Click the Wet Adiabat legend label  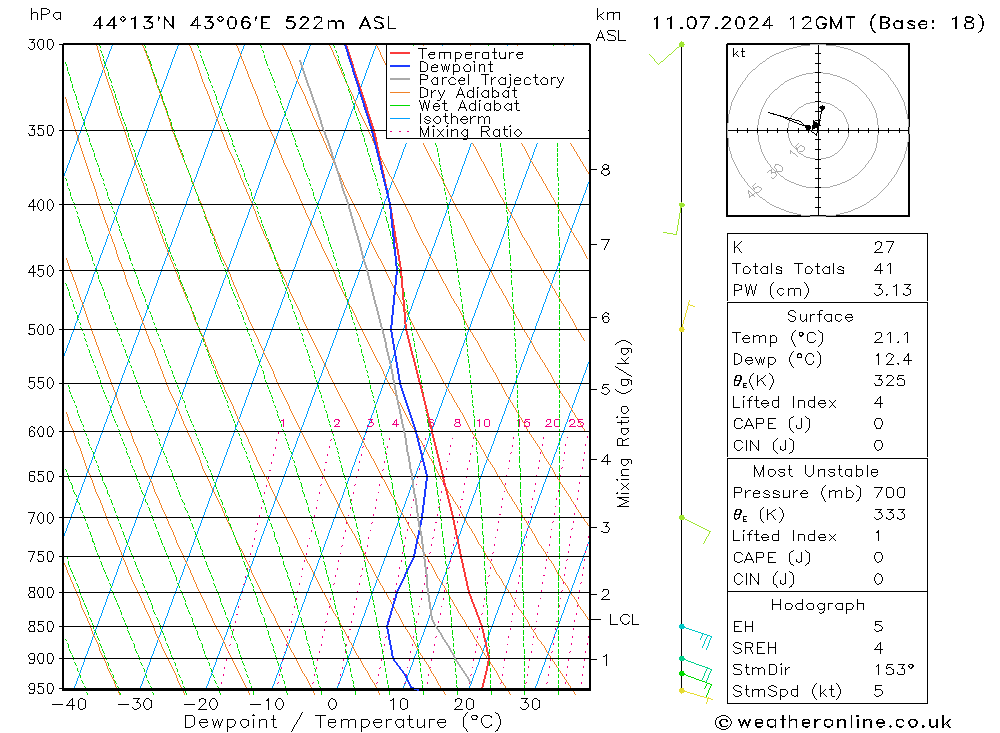469,106
